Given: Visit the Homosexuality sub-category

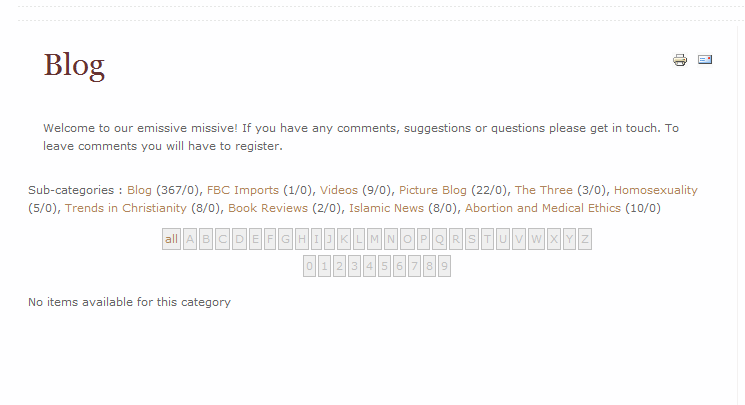Looking at the screenshot, I should point(656,190).
